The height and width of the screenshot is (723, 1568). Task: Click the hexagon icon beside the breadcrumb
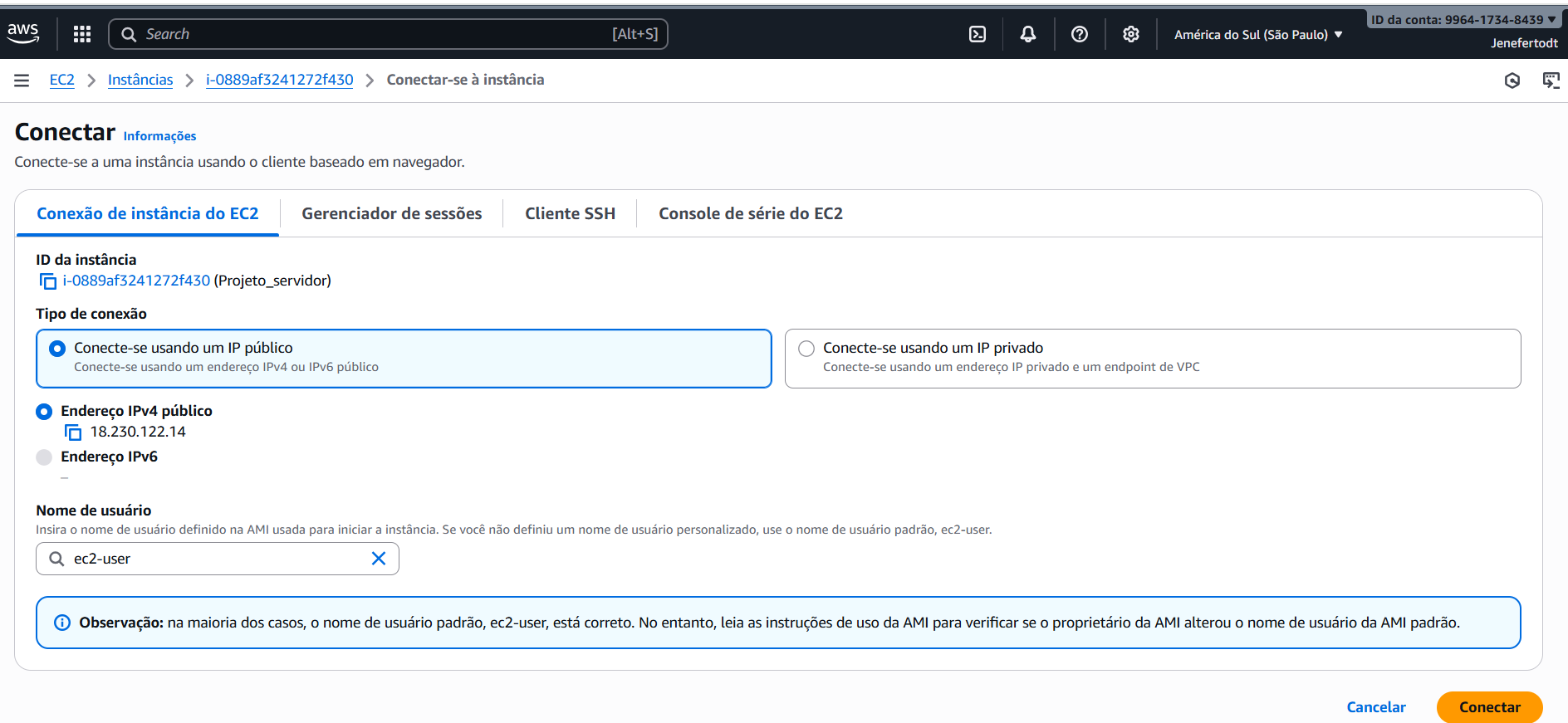1512,81
